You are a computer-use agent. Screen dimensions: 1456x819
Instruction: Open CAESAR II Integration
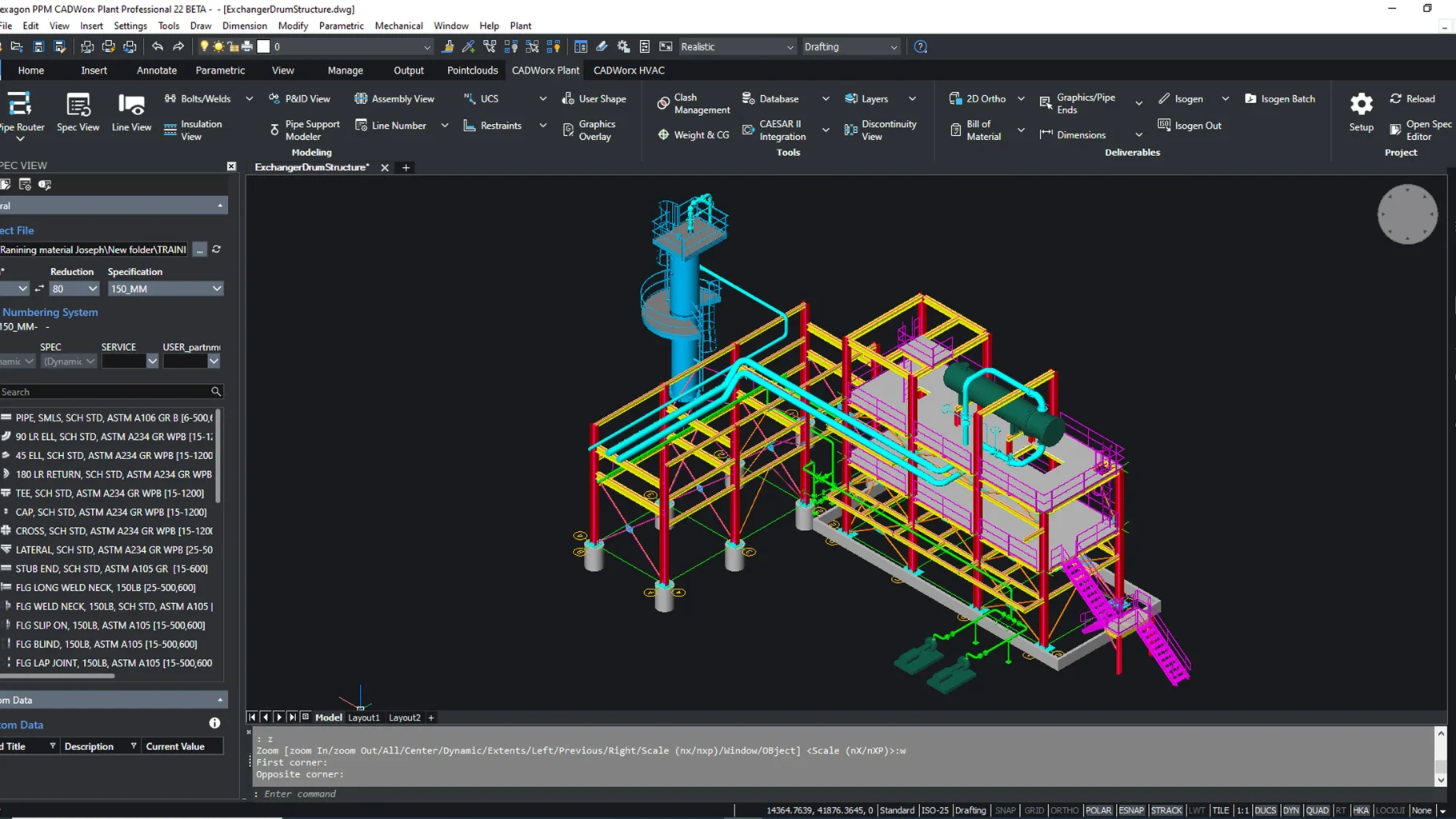(774, 130)
